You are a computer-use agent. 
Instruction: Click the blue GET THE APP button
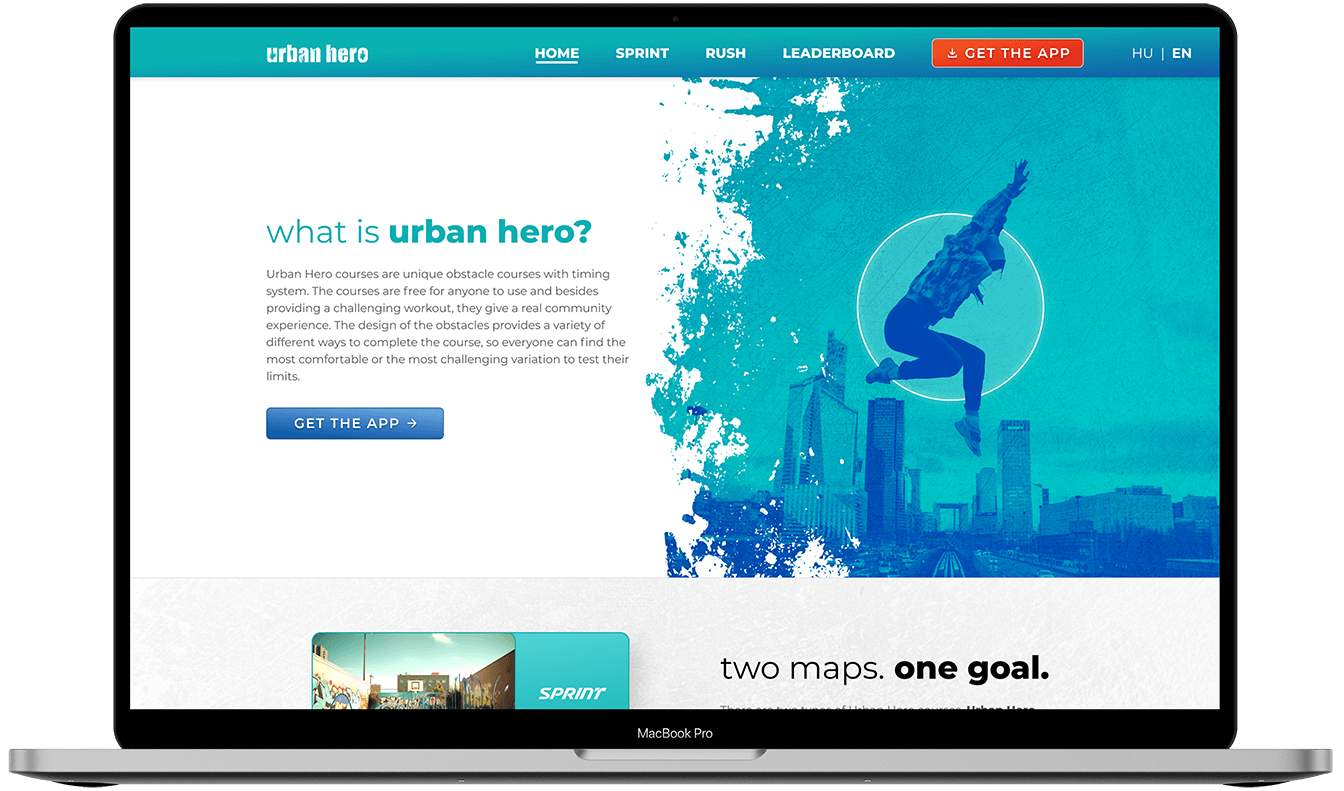click(355, 423)
